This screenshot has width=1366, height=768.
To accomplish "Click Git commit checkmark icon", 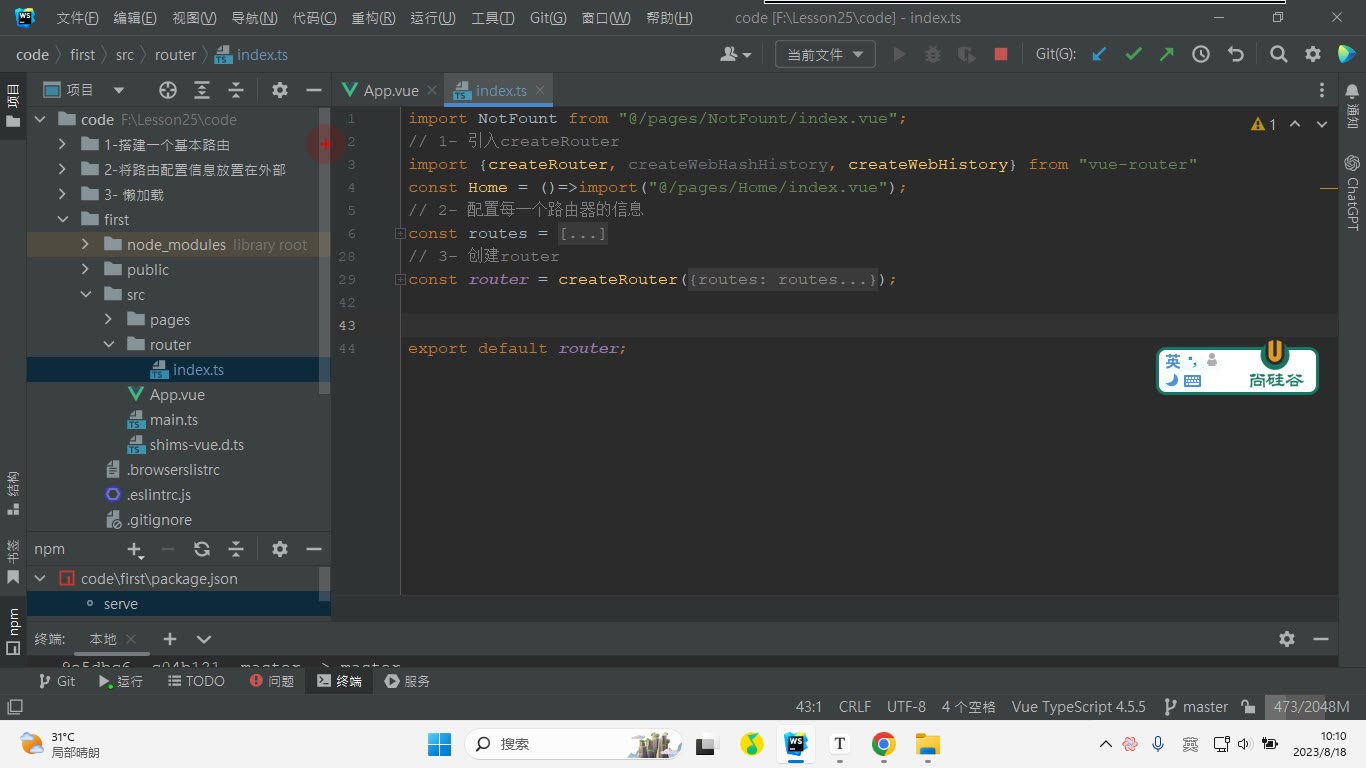I will pyautogui.click(x=1133, y=55).
